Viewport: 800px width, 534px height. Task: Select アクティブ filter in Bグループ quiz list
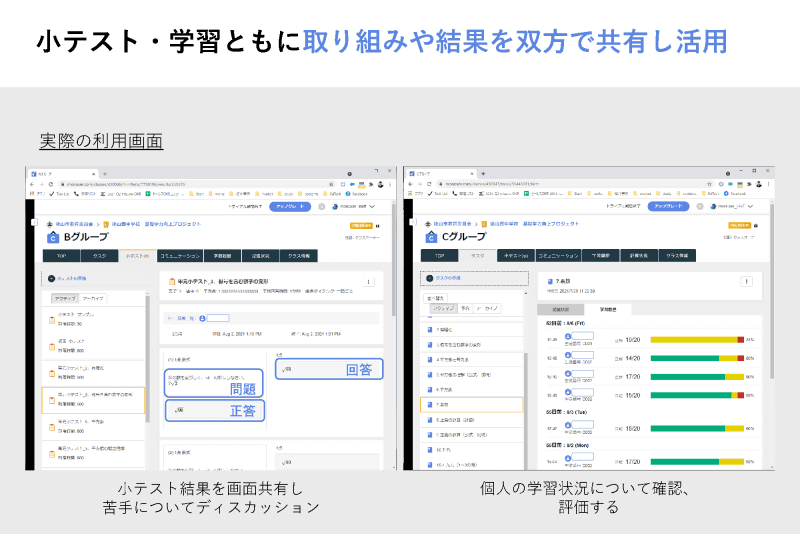[65, 298]
